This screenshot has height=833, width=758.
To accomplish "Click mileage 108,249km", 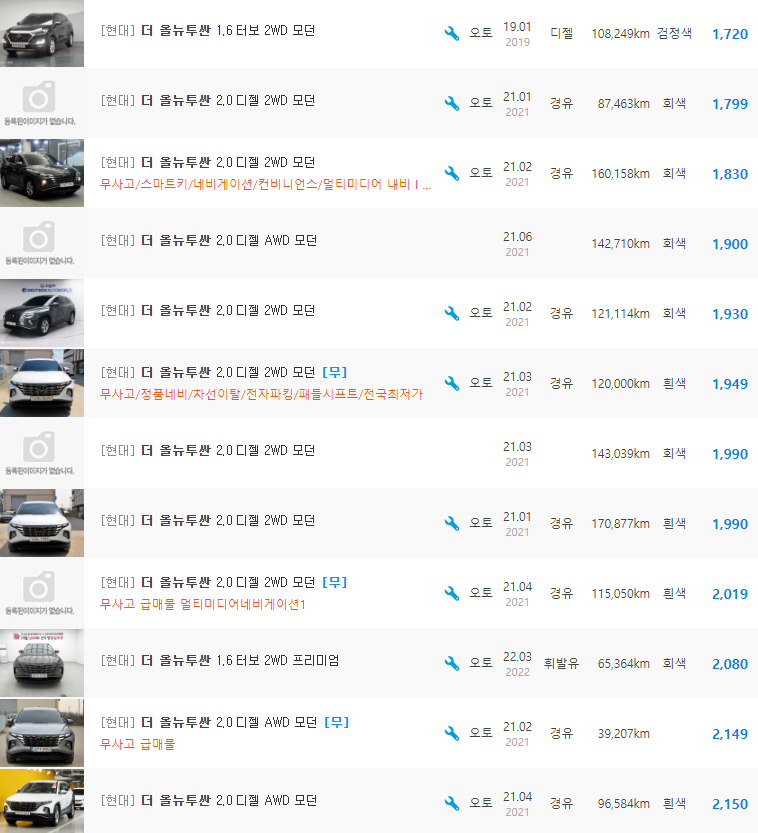I will click(620, 33).
